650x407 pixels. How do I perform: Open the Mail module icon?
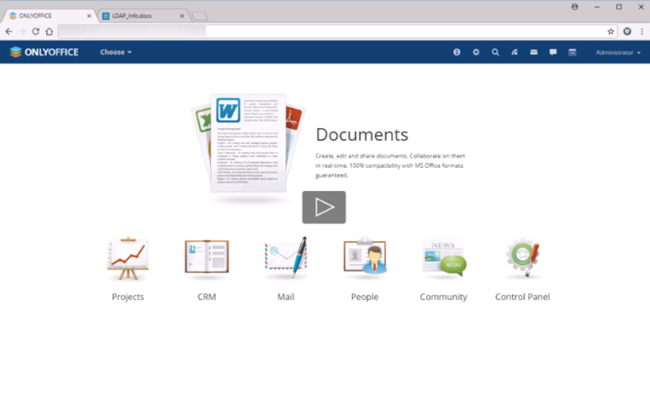pyautogui.click(x=286, y=257)
